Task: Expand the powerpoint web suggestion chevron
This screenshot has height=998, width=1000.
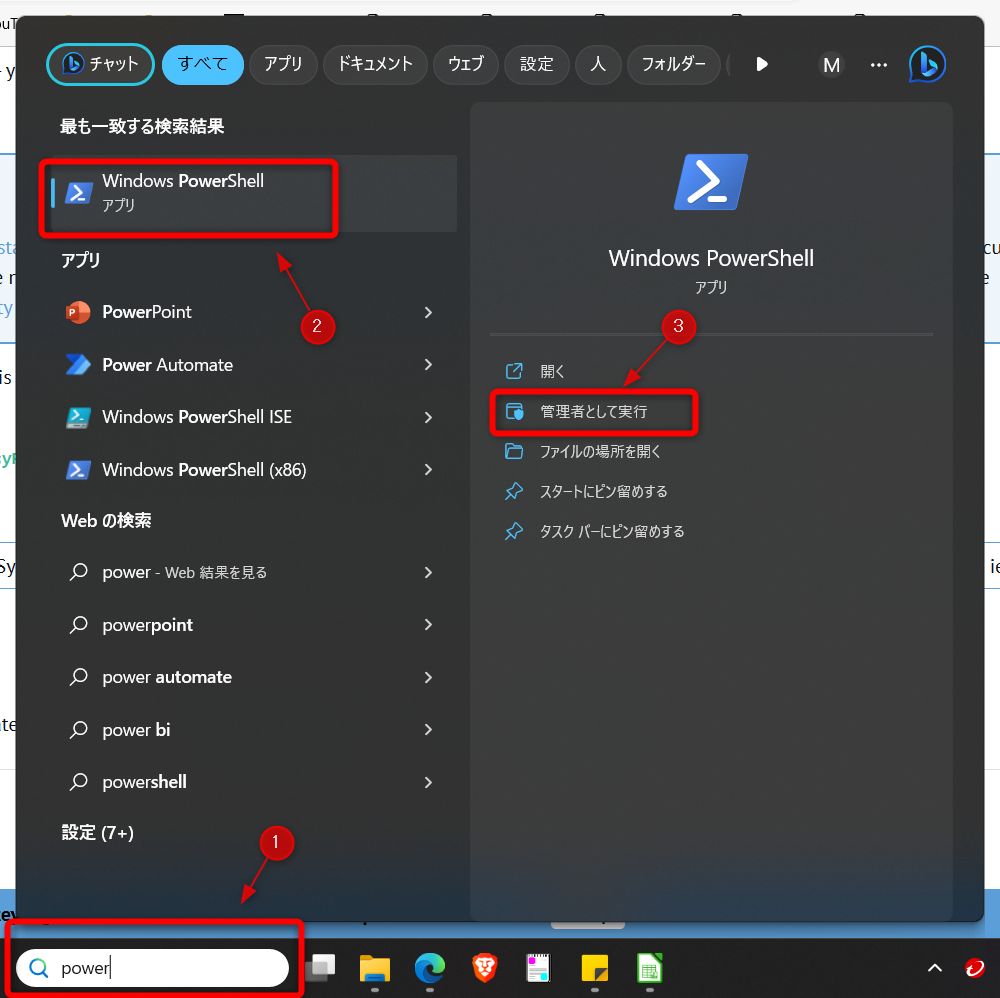Action: (x=428, y=625)
